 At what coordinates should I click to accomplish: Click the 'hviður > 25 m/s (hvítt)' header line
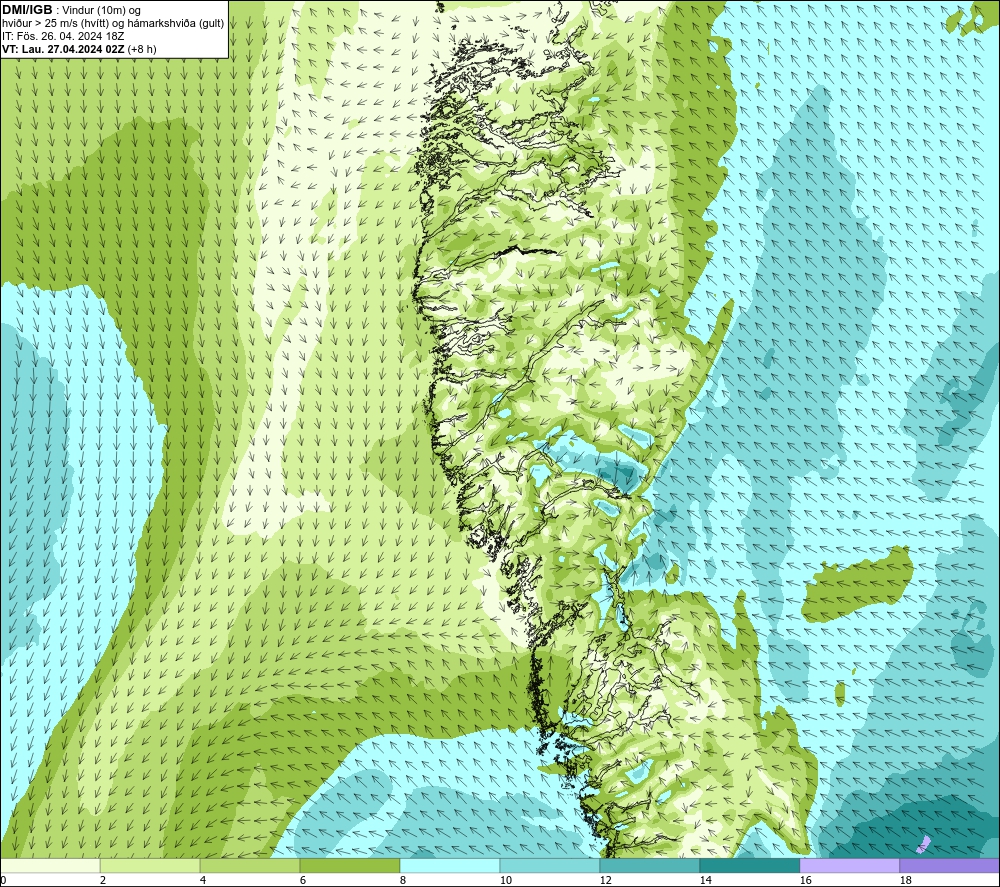tap(114, 24)
